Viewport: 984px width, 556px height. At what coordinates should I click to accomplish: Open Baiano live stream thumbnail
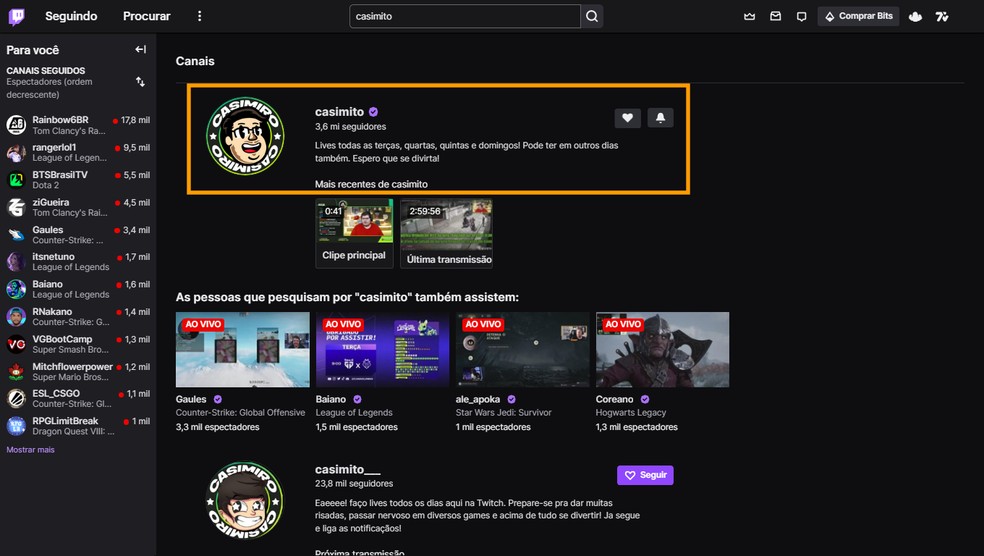[x=382, y=350]
